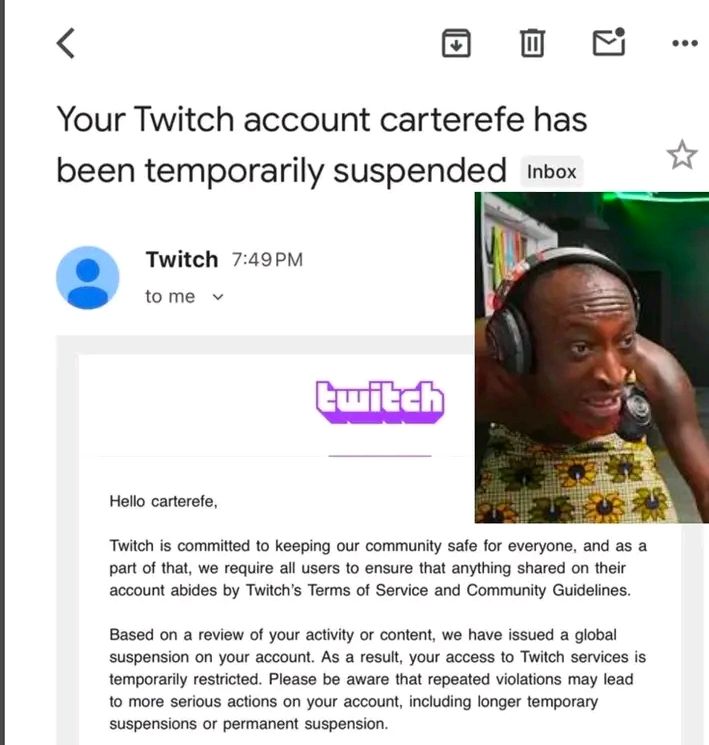709x745 pixels.
Task: Open the streamer webcam image overlay
Action: pos(592,357)
